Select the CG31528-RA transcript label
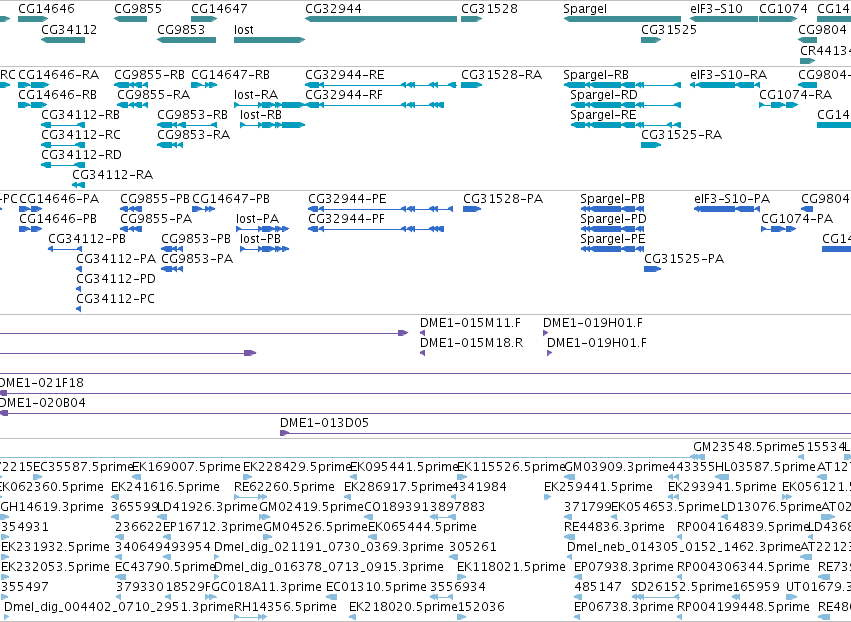Image resolution: width=851 pixels, height=622 pixels. pyautogui.click(x=501, y=74)
